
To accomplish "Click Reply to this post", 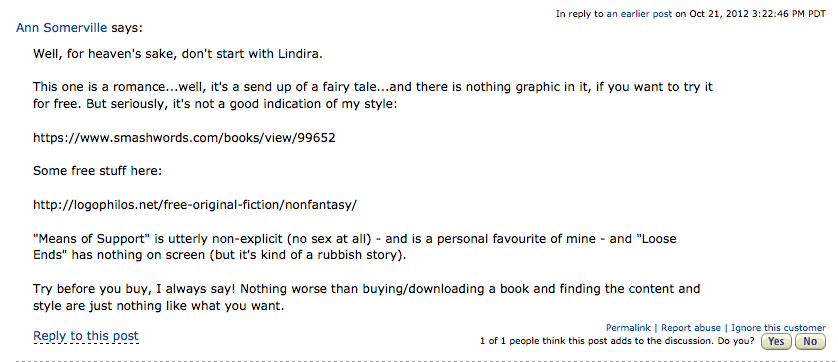I will 86,336.
